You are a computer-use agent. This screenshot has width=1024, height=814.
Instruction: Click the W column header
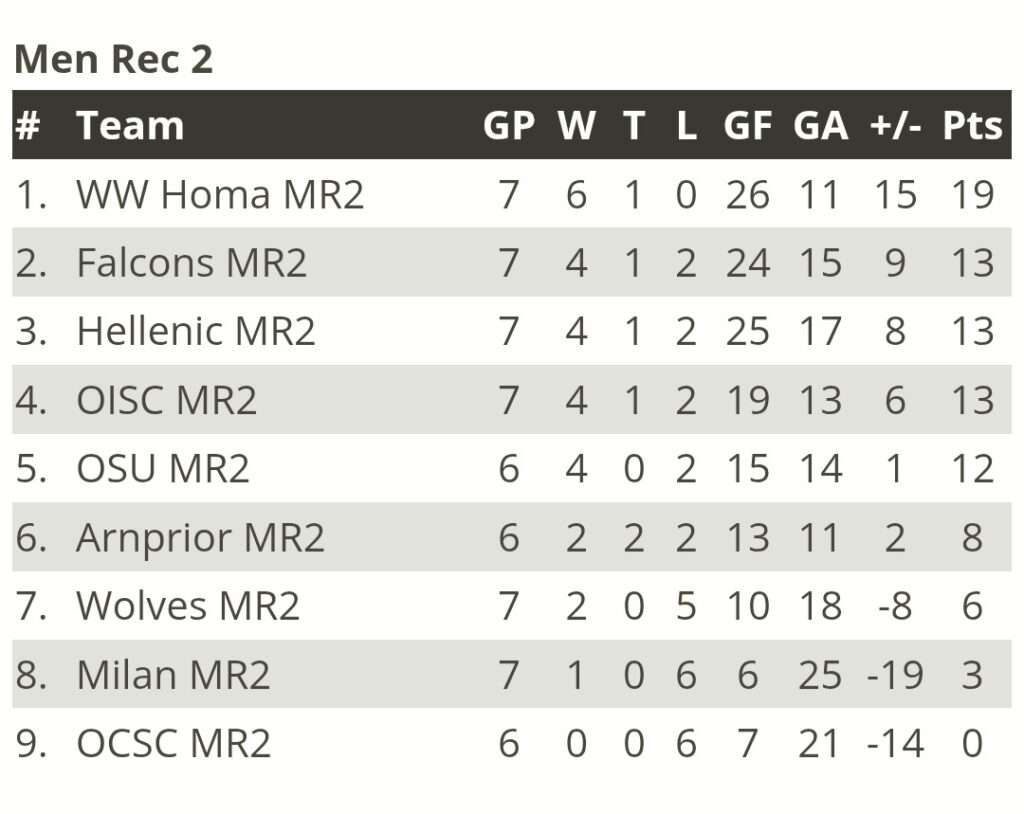coord(576,125)
